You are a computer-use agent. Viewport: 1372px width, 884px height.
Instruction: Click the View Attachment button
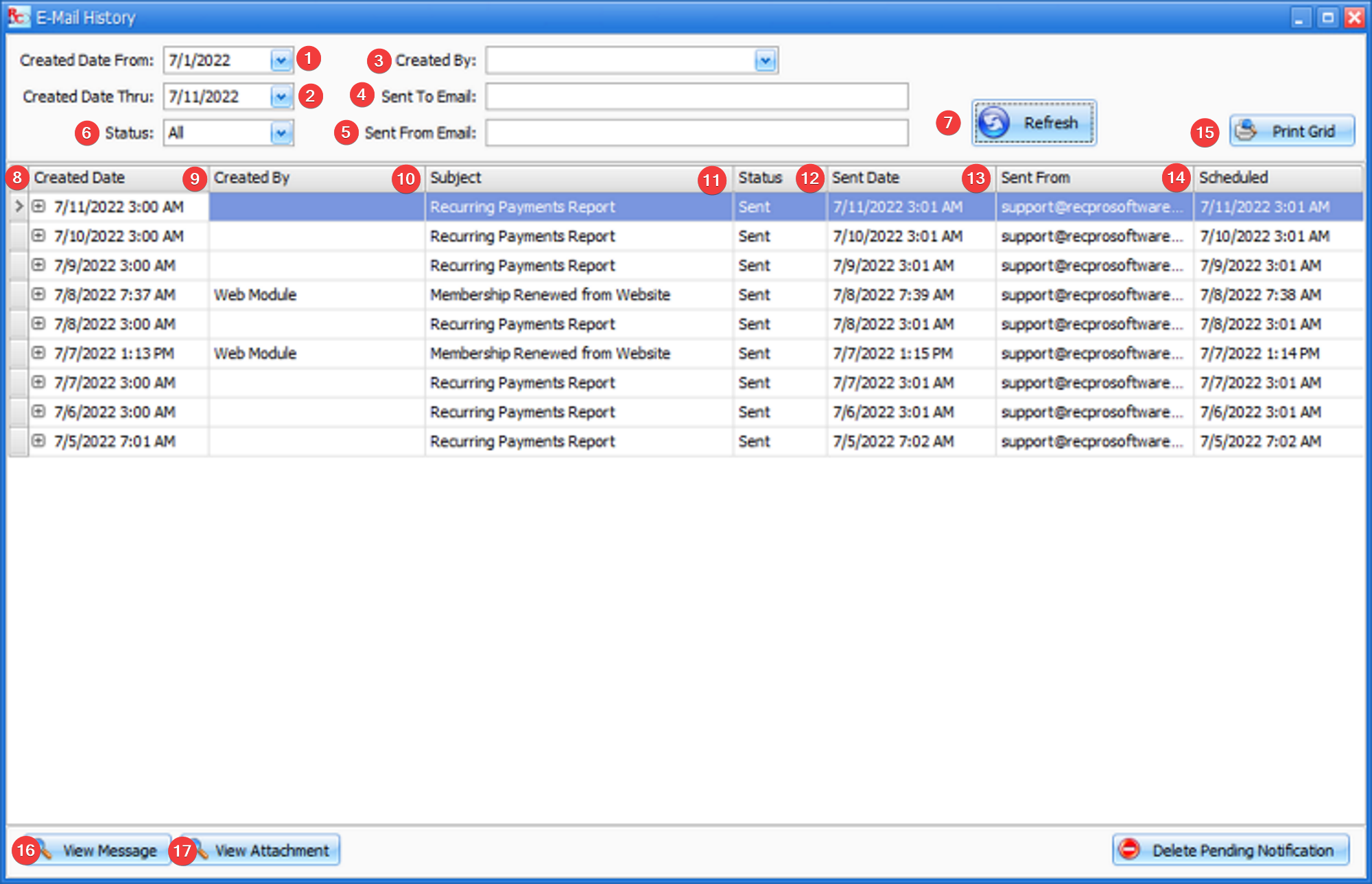tap(271, 850)
